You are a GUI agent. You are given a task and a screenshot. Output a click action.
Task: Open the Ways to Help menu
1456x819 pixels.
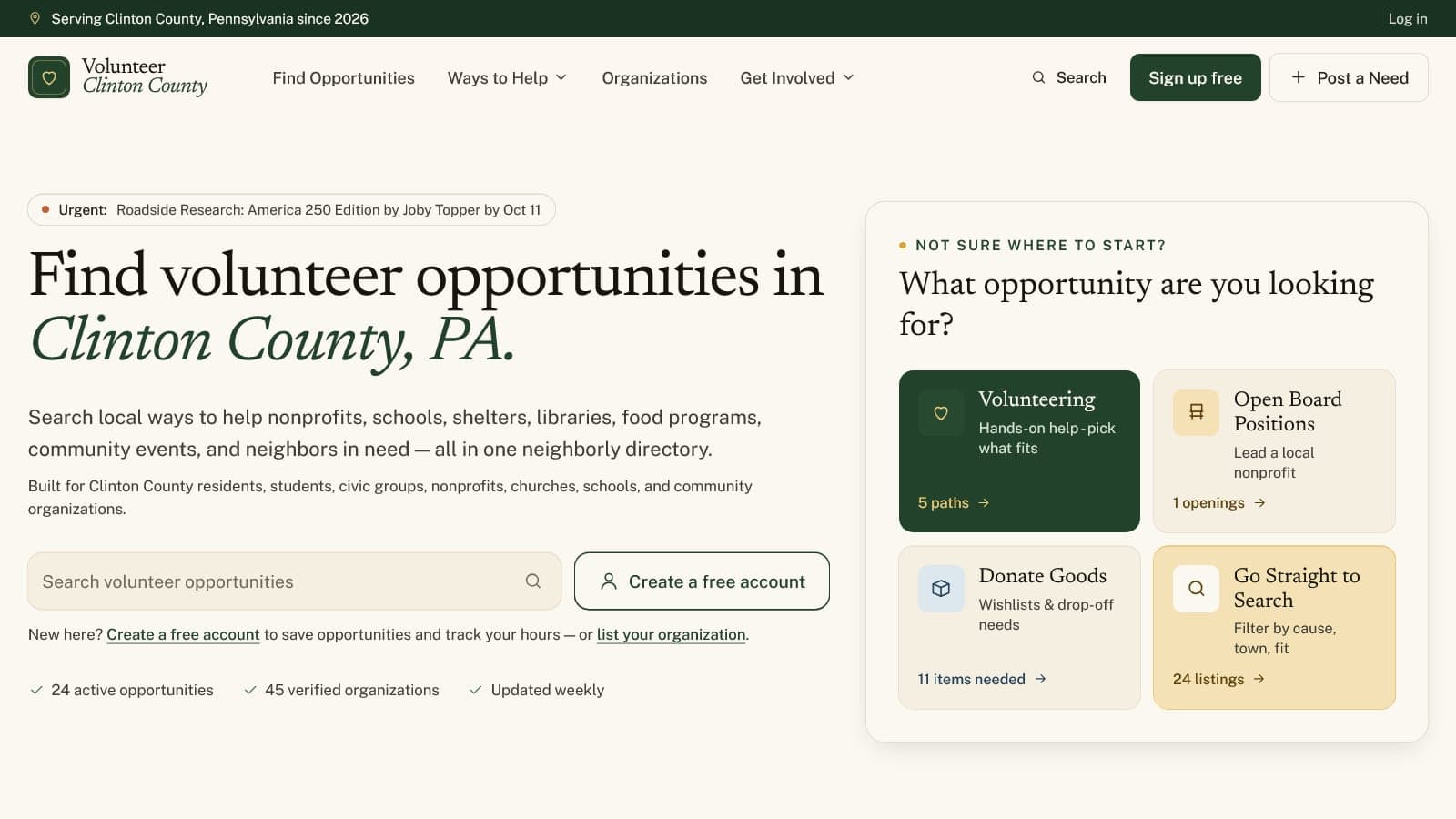507,78
